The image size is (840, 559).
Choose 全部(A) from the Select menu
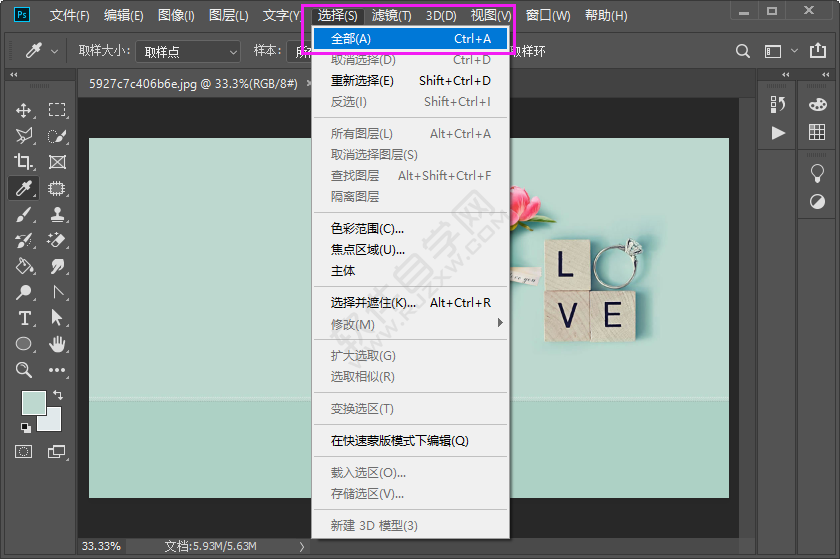(410, 39)
